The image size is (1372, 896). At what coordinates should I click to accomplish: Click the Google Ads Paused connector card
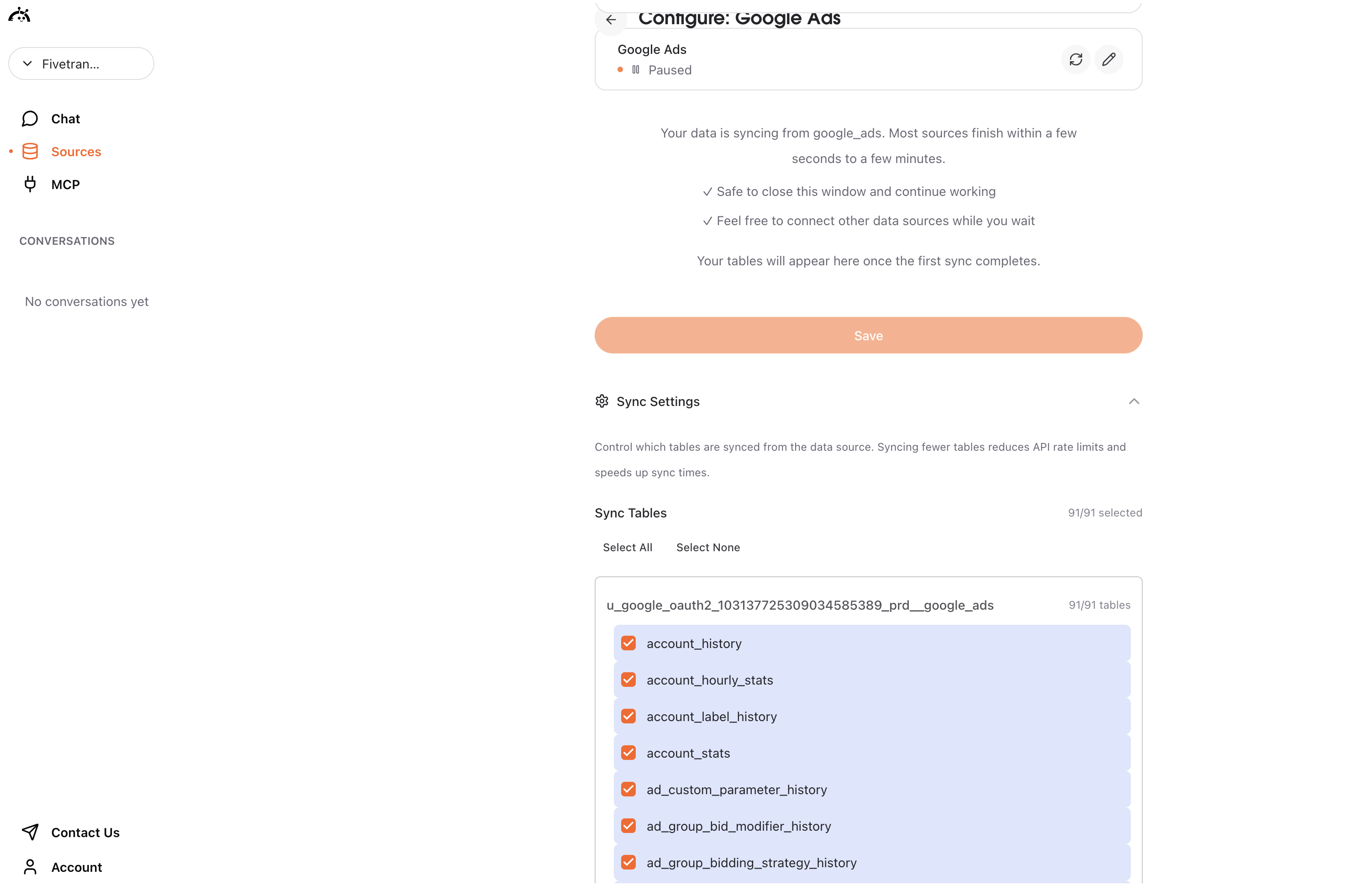[x=868, y=59]
